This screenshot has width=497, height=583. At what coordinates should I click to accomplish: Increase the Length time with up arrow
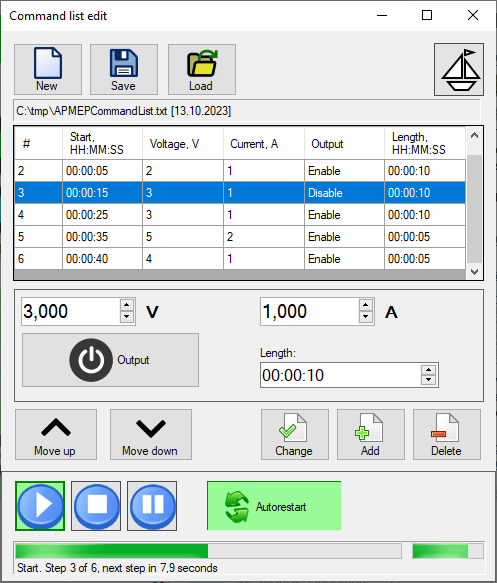coord(429,370)
